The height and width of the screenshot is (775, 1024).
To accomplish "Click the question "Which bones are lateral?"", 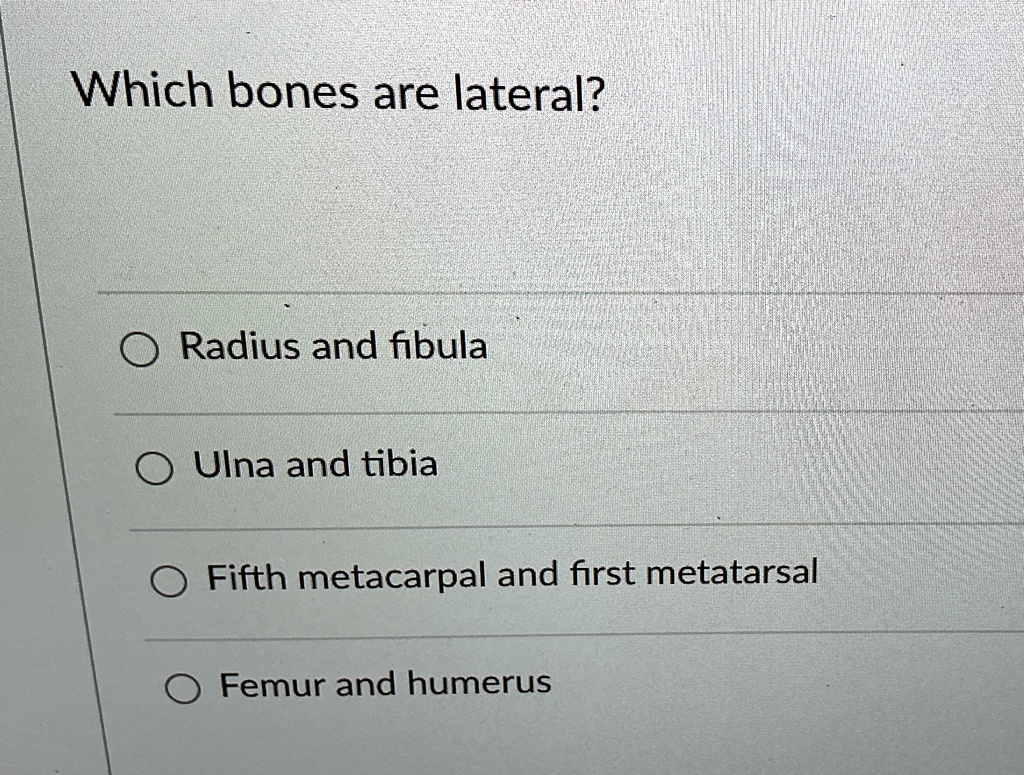I will tap(340, 92).
